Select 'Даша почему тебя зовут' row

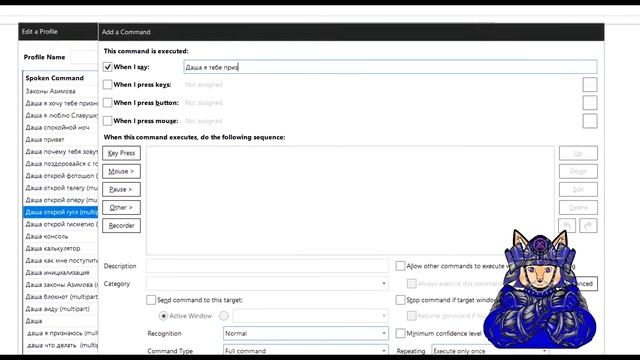[x=60, y=151]
